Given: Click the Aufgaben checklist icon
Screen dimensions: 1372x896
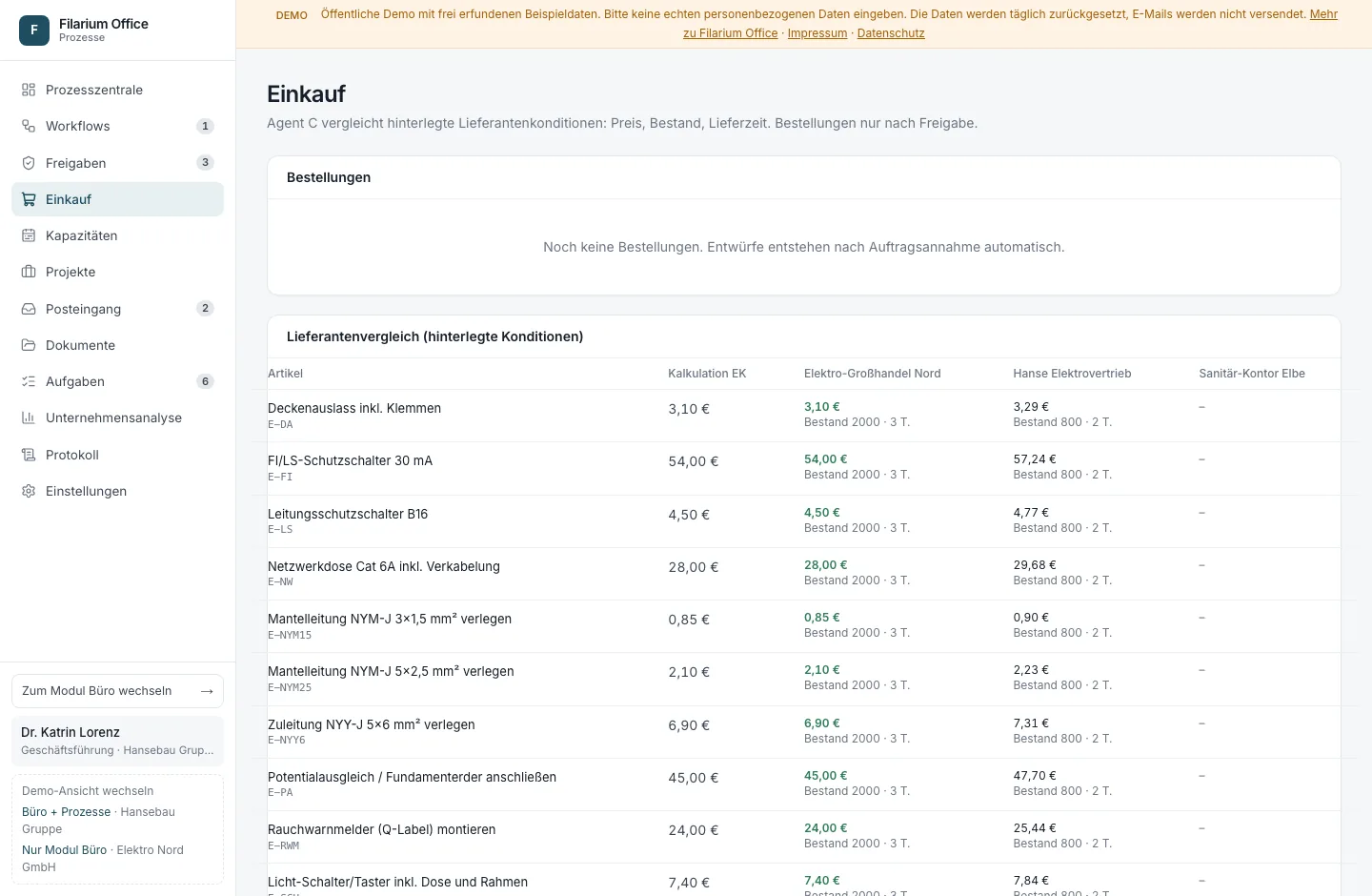Looking at the screenshot, I should pyautogui.click(x=29, y=381).
